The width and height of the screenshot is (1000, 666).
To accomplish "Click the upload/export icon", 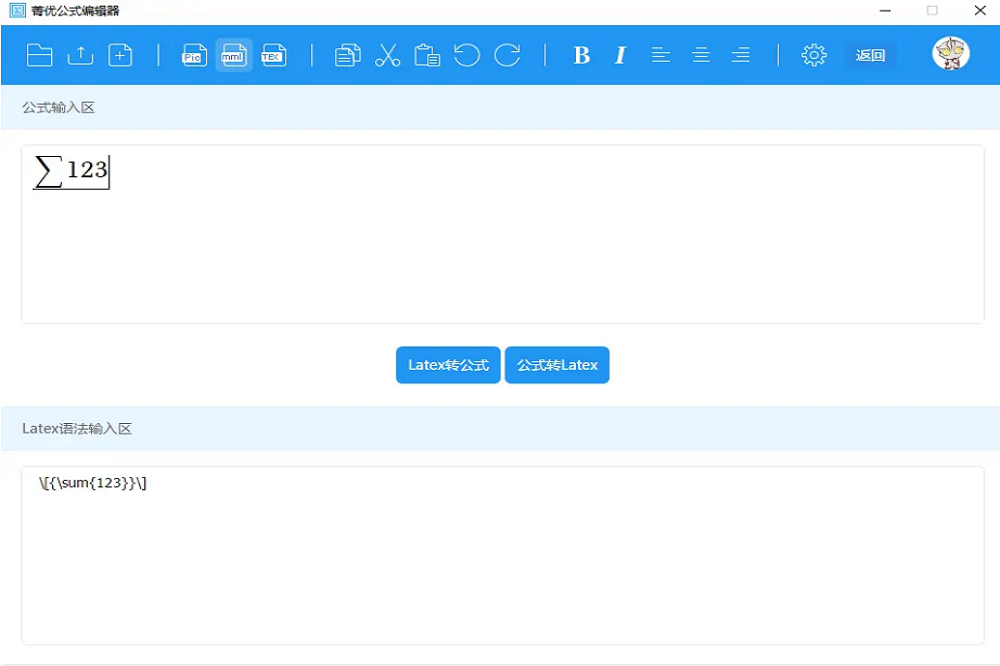I will click(x=80, y=55).
